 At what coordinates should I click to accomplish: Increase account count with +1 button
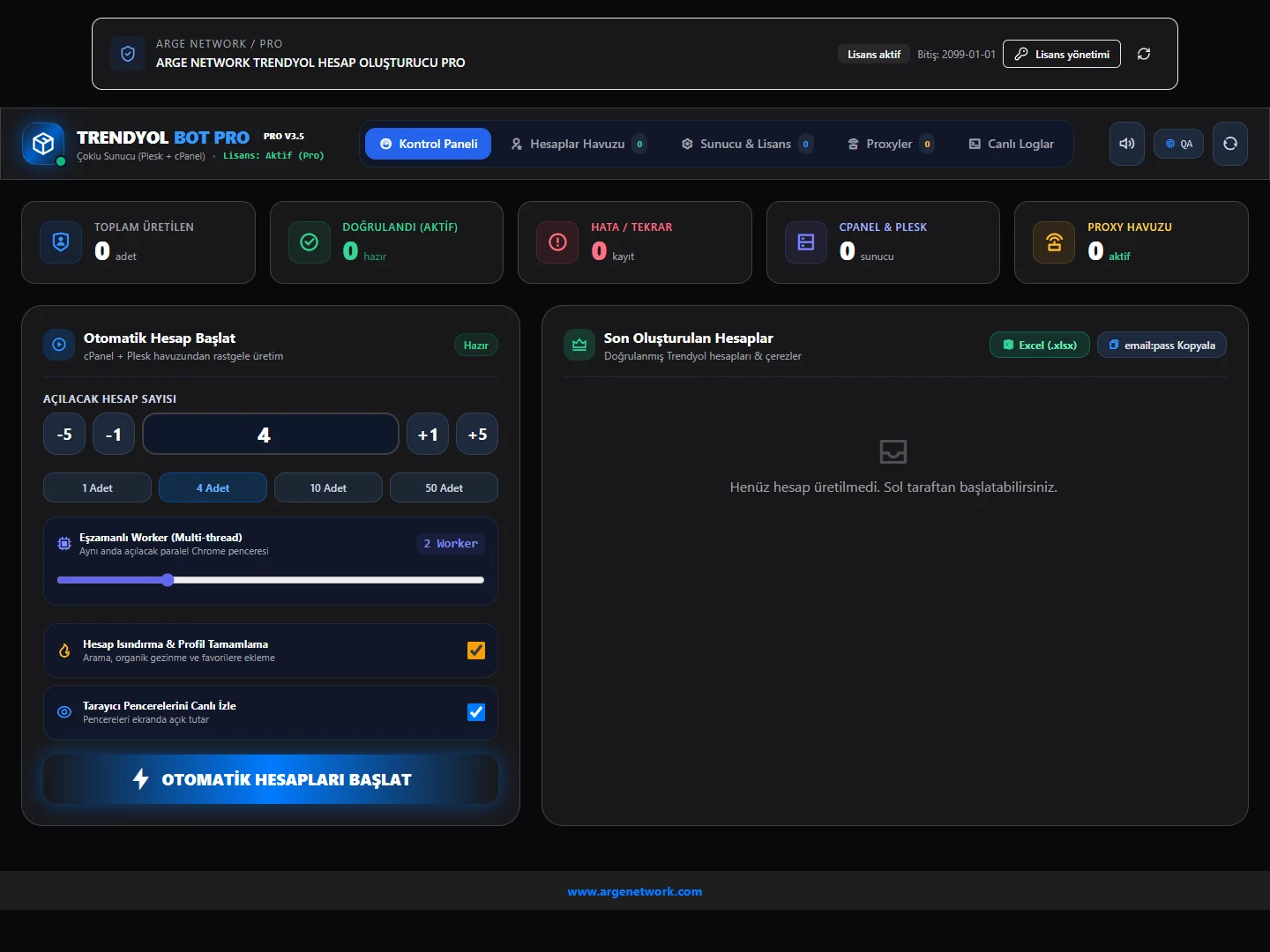pyautogui.click(x=428, y=435)
